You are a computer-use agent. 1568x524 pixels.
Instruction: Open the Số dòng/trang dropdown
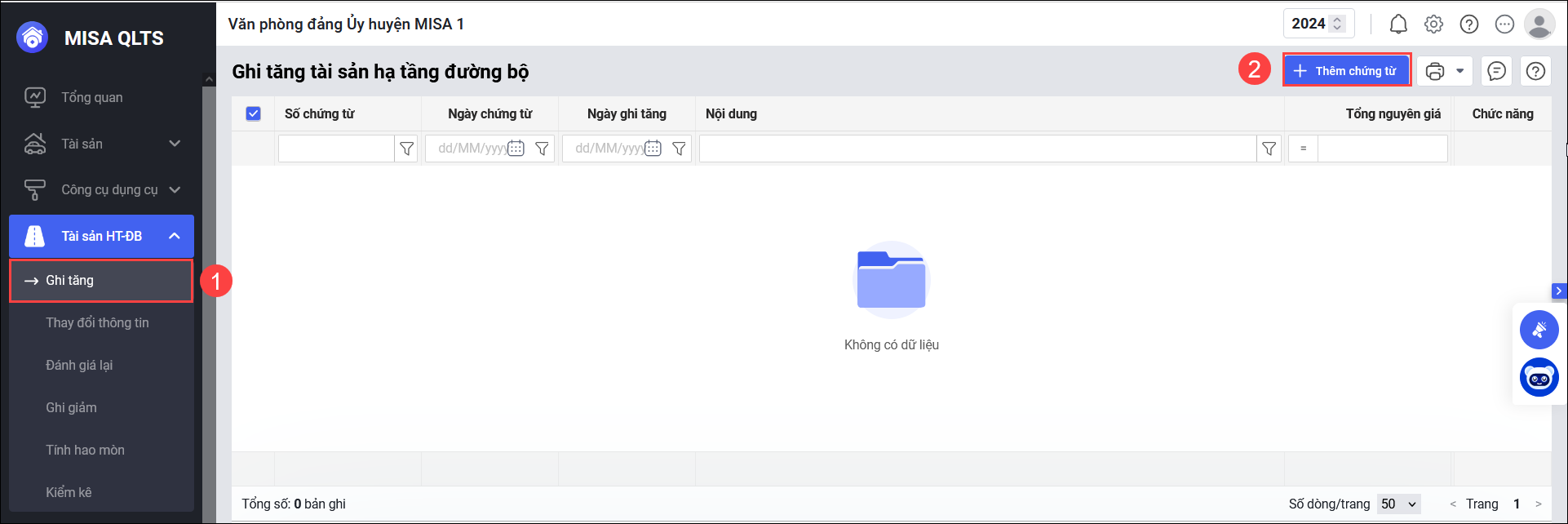[1399, 504]
